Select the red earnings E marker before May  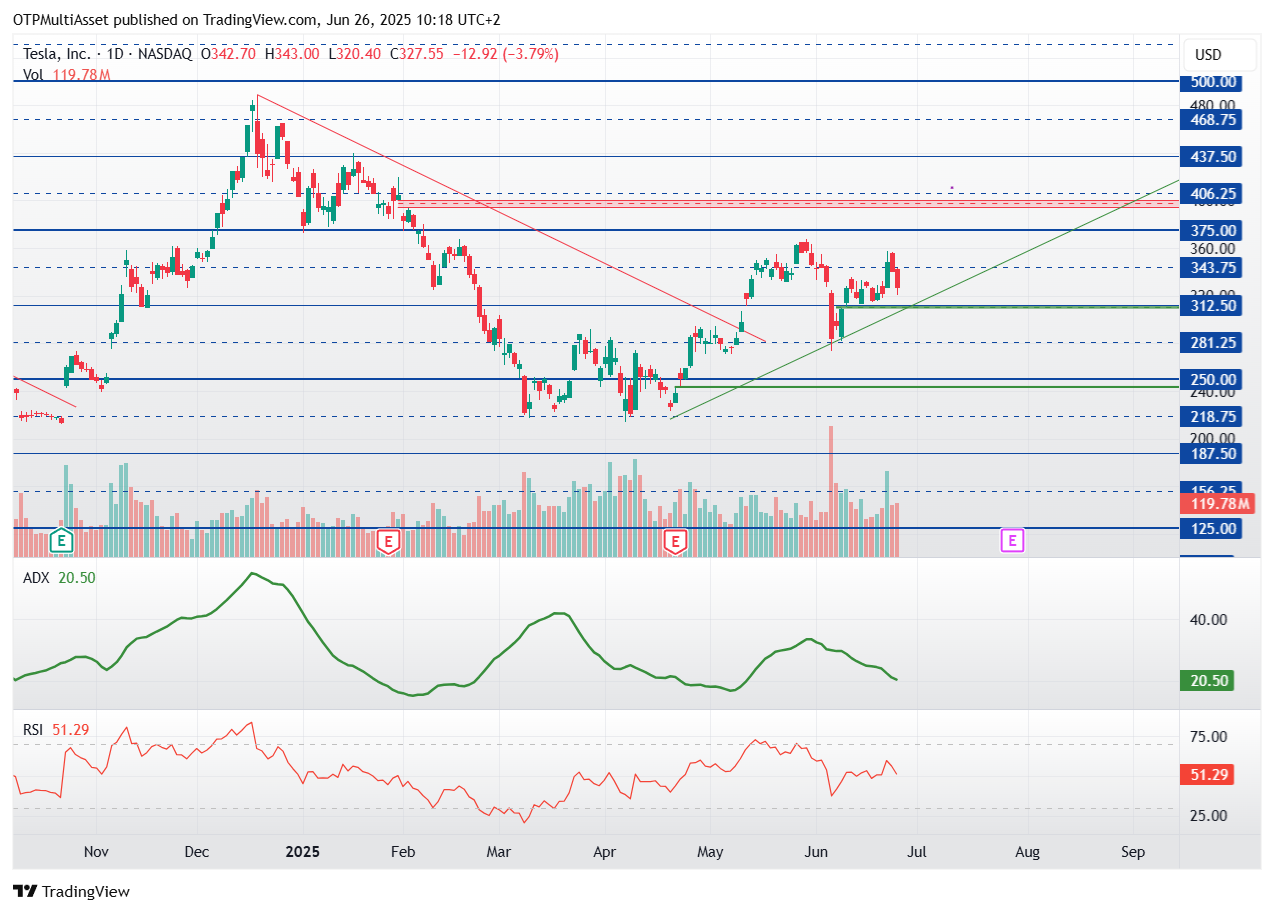(x=675, y=541)
